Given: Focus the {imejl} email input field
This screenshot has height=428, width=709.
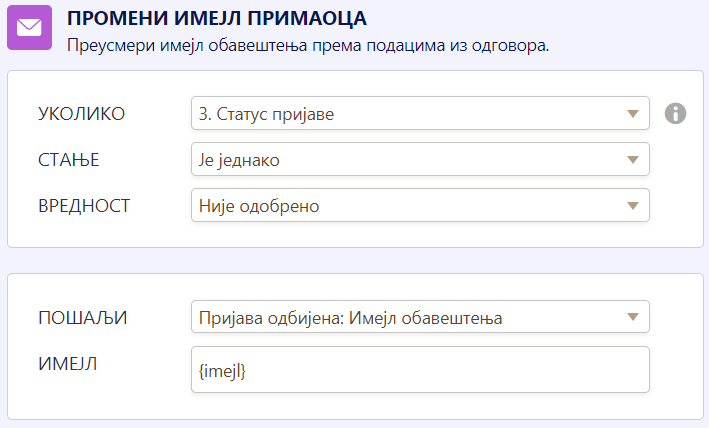Looking at the screenshot, I should point(419,370).
